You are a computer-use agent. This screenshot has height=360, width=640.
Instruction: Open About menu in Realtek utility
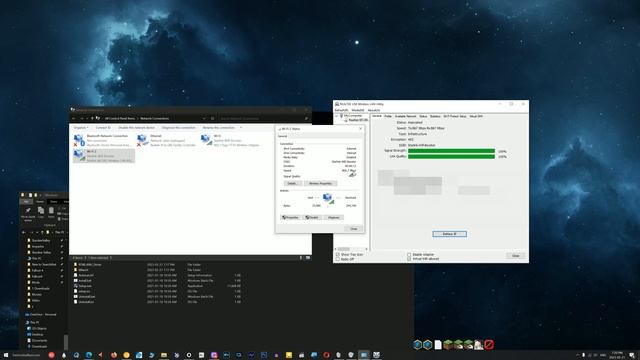374,110
